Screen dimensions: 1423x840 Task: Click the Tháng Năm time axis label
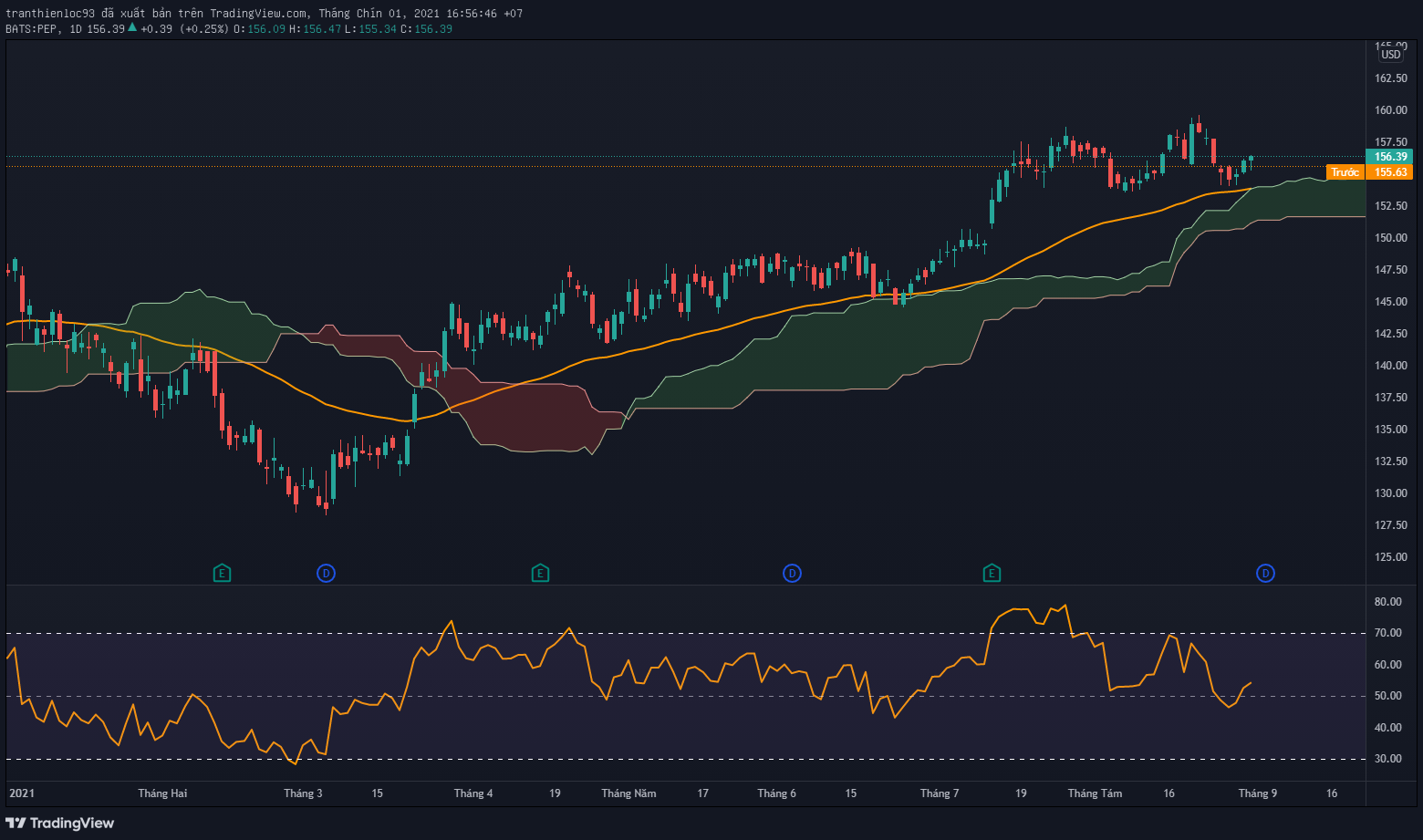pyautogui.click(x=628, y=793)
